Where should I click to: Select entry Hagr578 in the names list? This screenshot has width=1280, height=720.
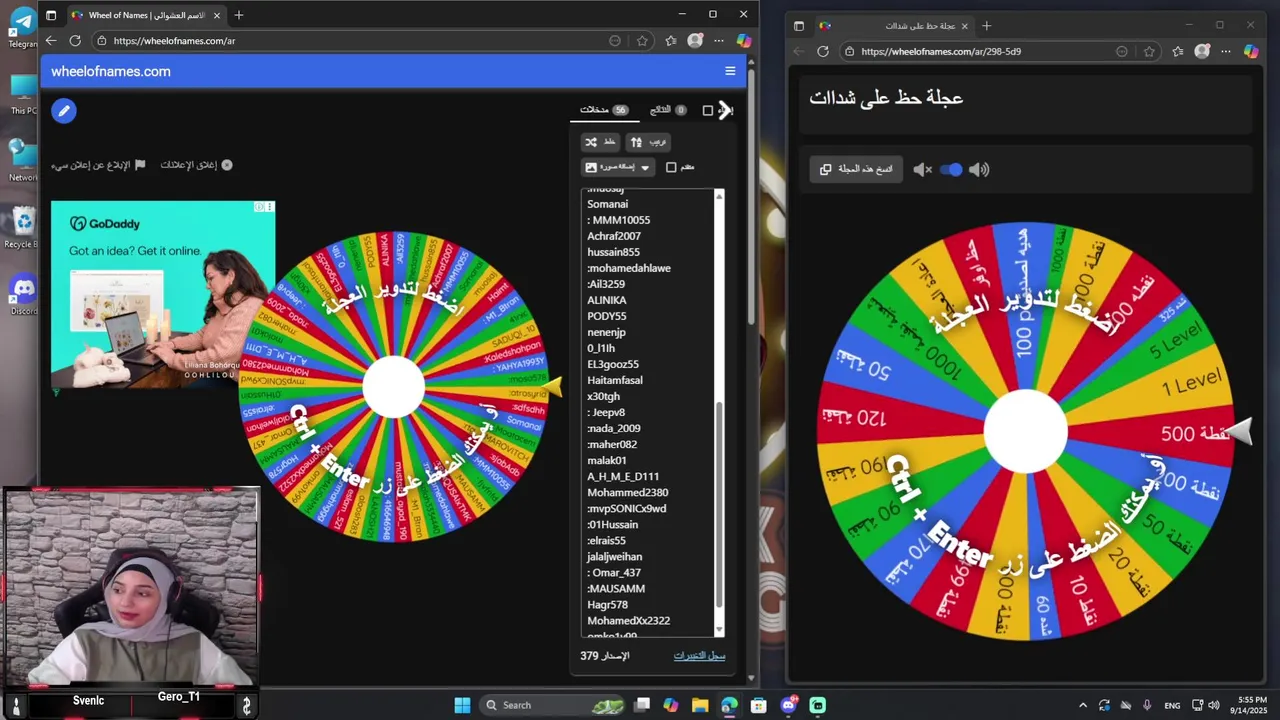point(607,604)
